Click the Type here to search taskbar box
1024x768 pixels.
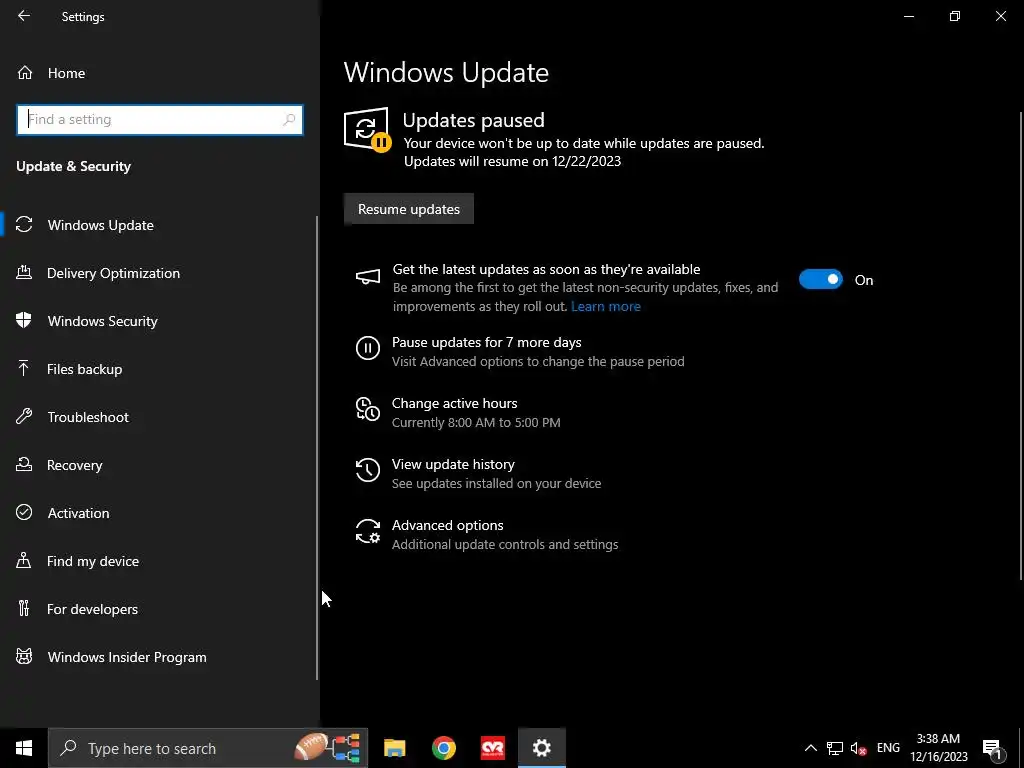(208, 748)
